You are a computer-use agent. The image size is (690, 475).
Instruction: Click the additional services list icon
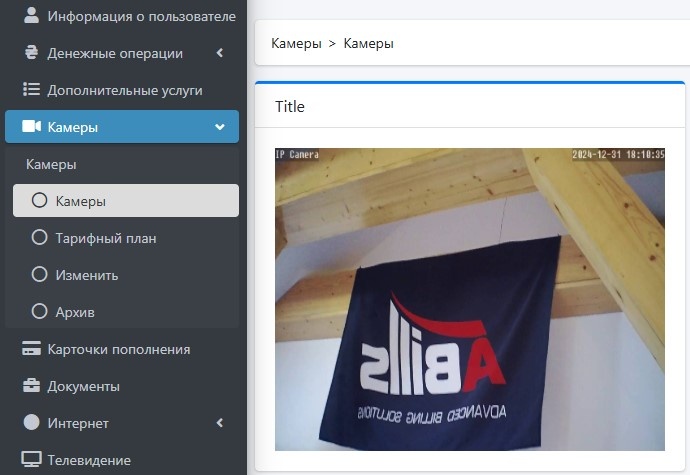[31, 89]
